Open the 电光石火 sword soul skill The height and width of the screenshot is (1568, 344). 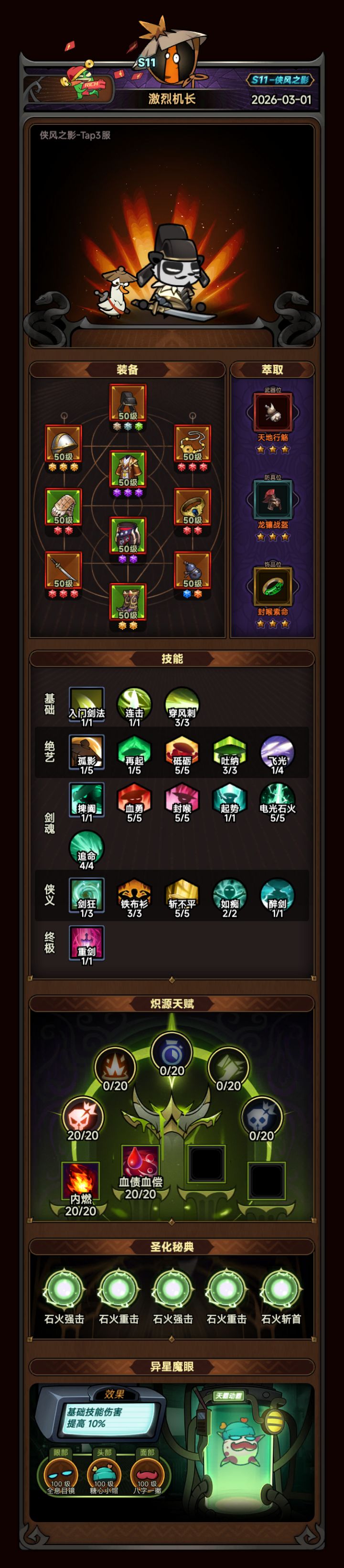[277, 801]
